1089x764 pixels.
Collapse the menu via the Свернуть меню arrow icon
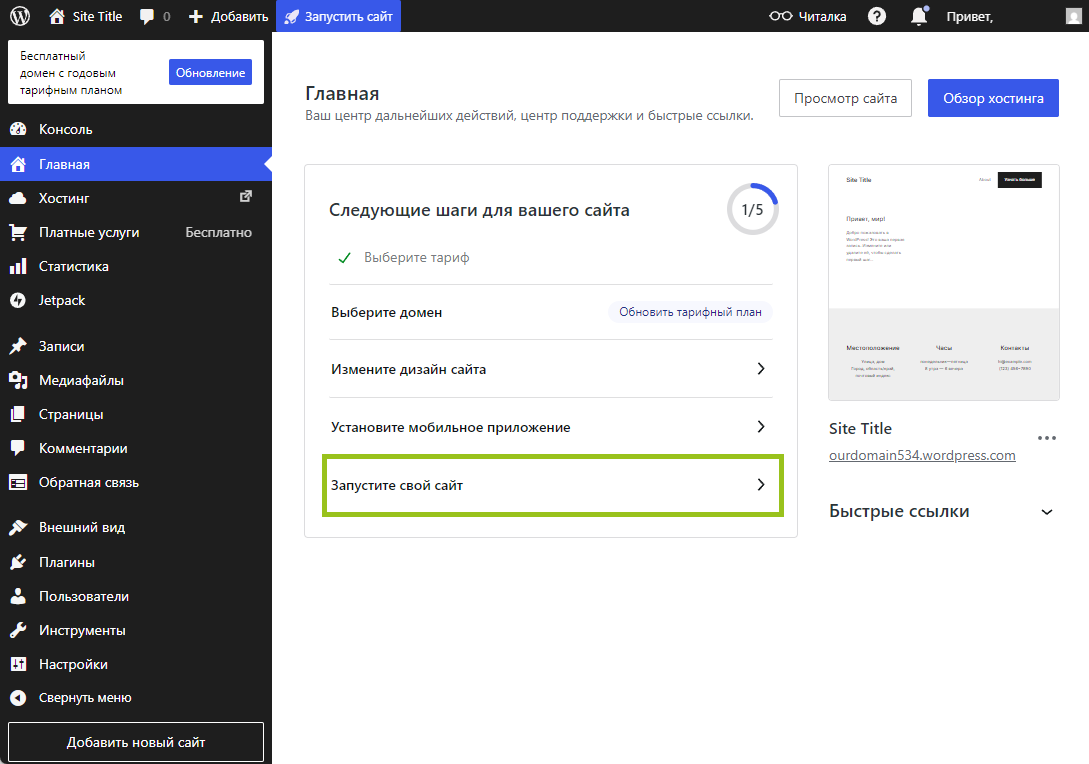(18, 698)
